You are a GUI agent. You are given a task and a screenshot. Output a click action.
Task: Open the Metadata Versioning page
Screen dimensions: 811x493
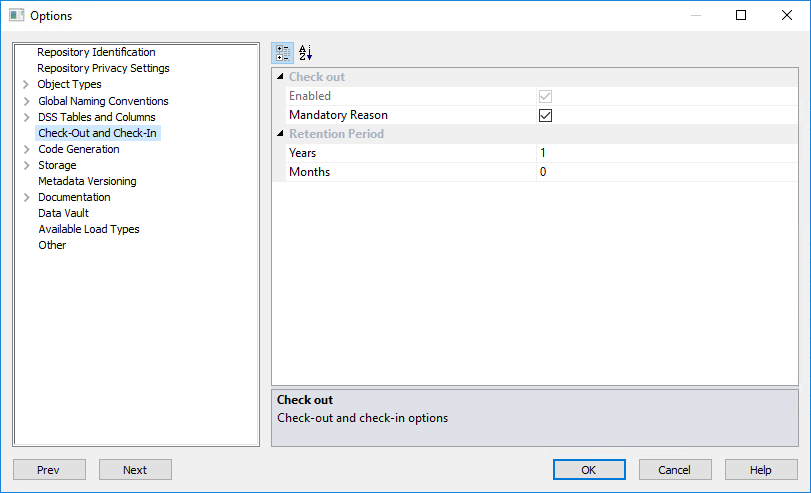87,181
